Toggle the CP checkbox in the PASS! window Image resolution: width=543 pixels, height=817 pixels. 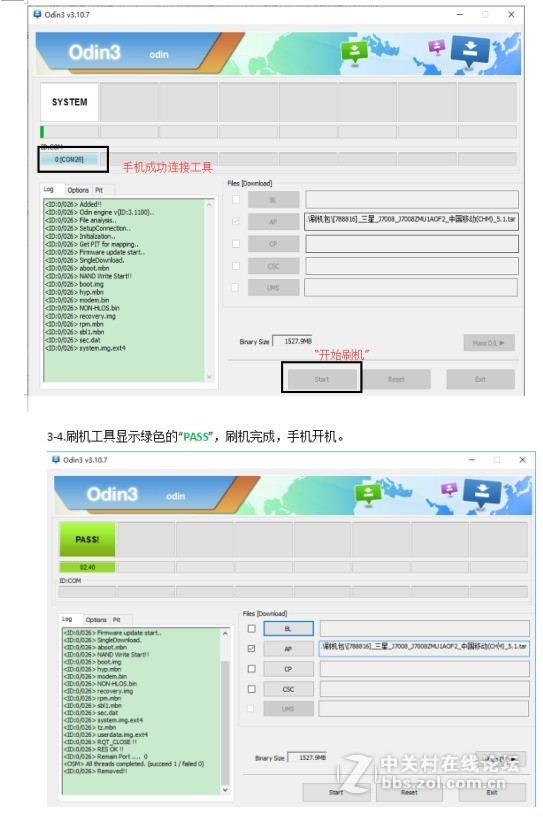(252, 669)
